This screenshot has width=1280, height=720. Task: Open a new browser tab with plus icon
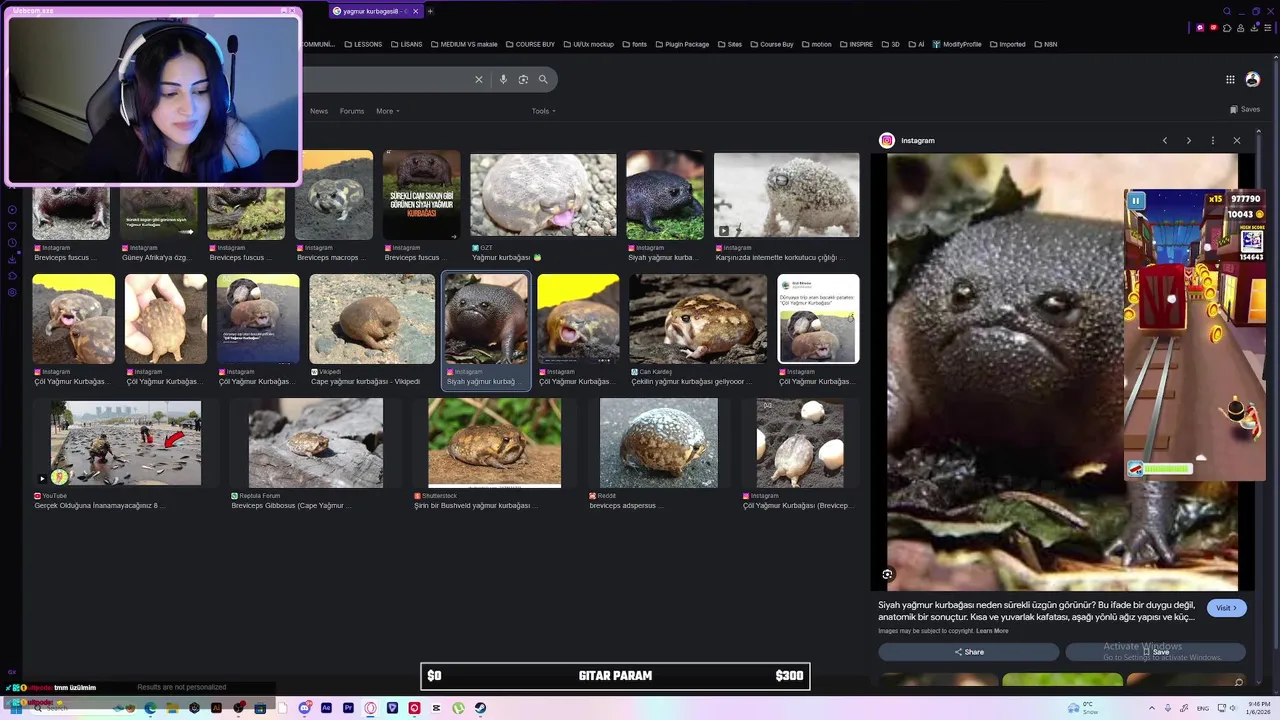pos(430,11)
